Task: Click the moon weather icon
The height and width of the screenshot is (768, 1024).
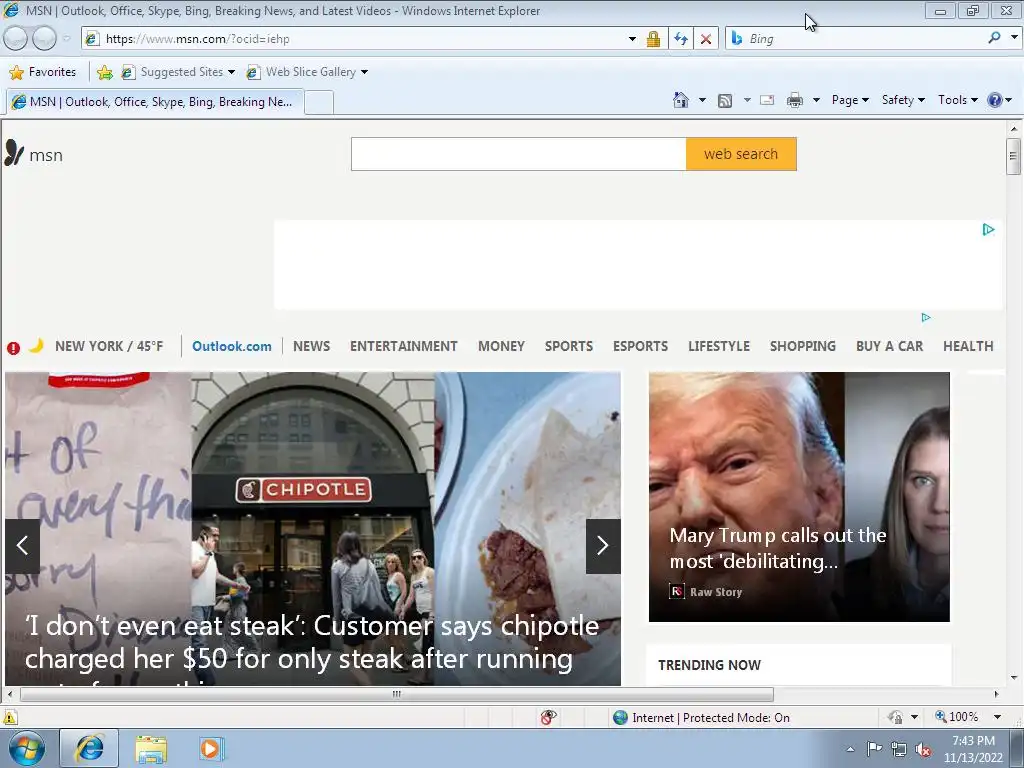Action: 37,345
